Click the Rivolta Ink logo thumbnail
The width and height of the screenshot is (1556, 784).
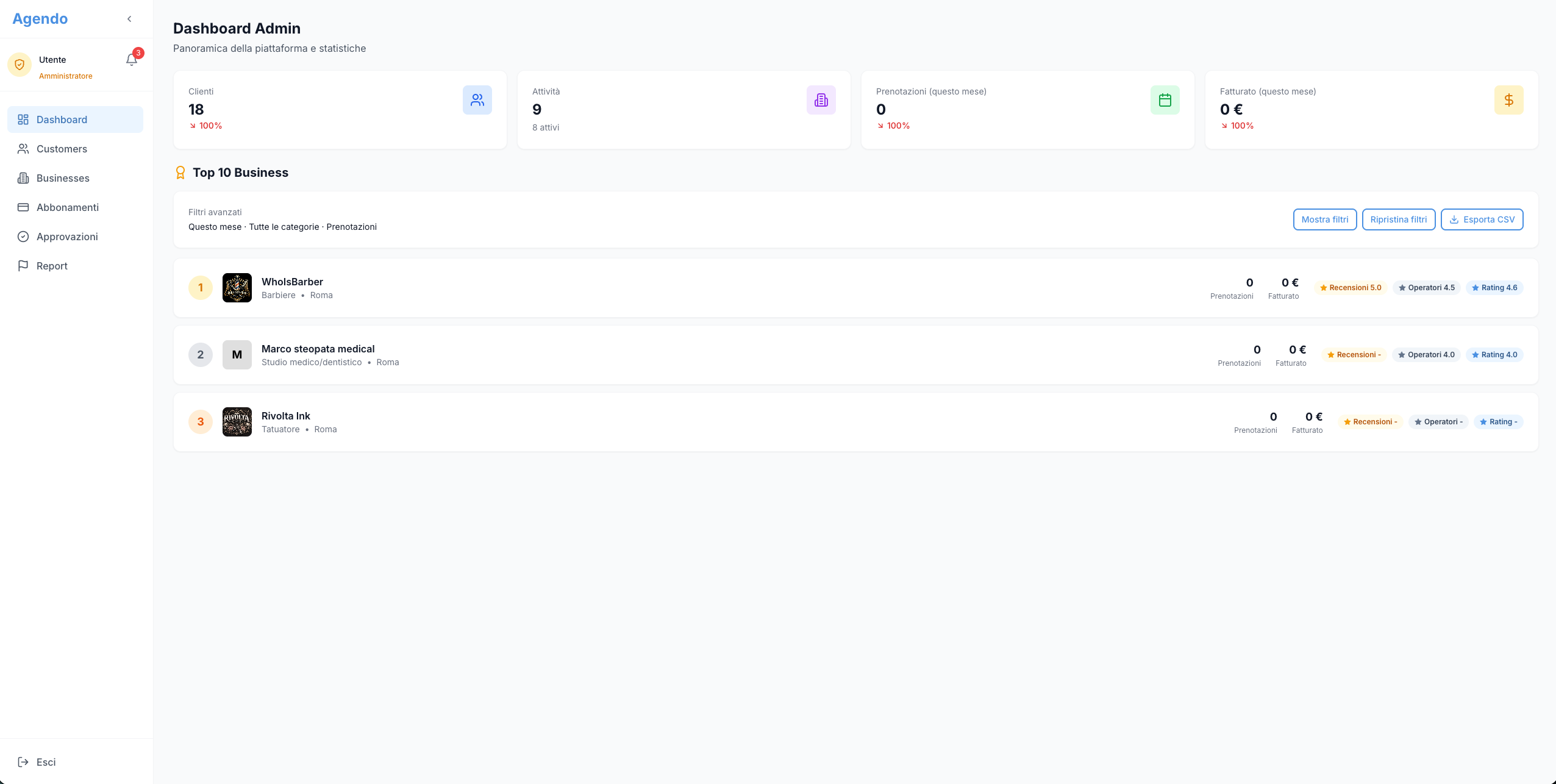pyautogui.click(x=237, y=421)
